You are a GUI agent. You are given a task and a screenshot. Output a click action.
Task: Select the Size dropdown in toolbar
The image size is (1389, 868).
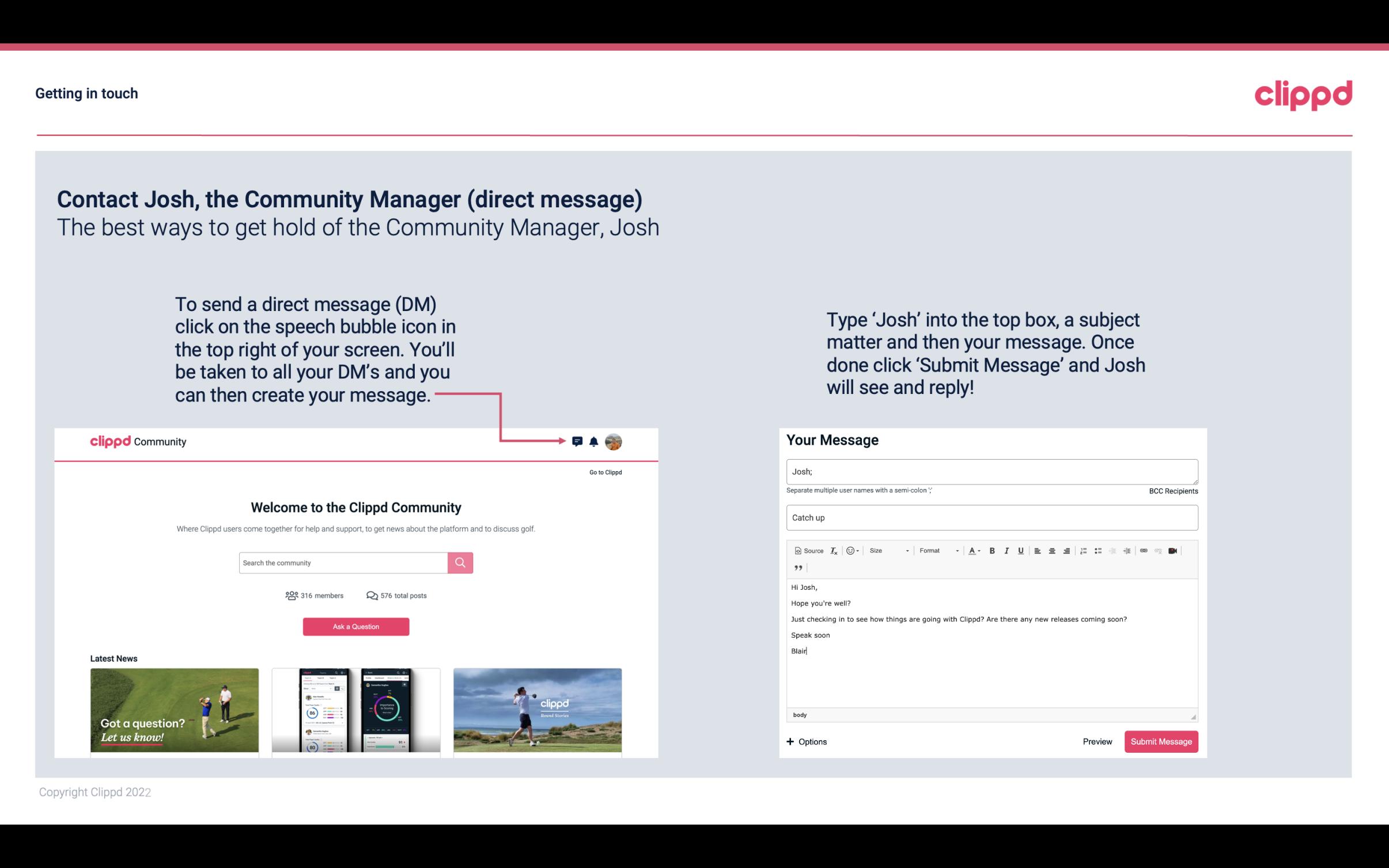coord(886,550)
